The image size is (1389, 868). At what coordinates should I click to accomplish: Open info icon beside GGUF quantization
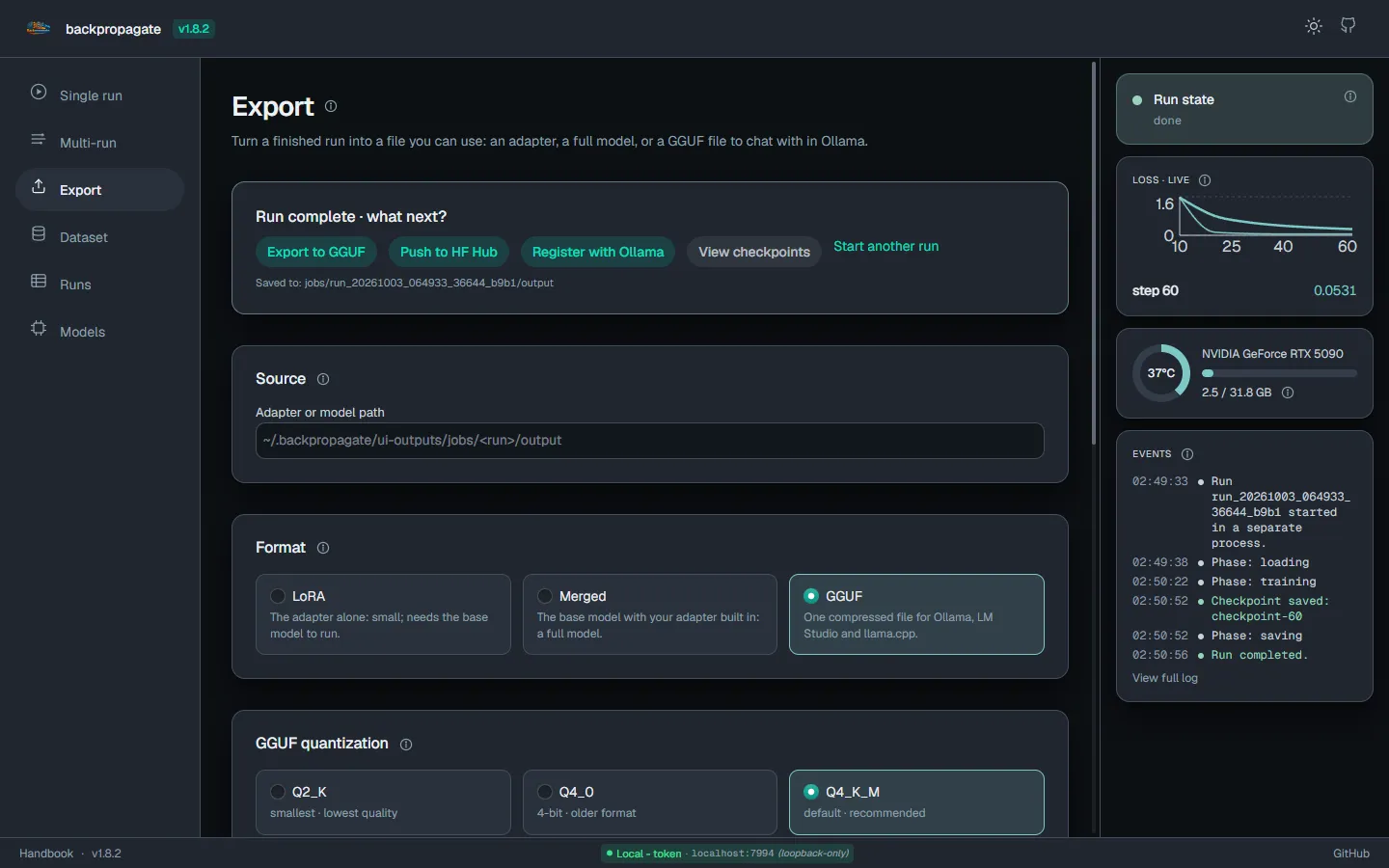tap(406, 745)
